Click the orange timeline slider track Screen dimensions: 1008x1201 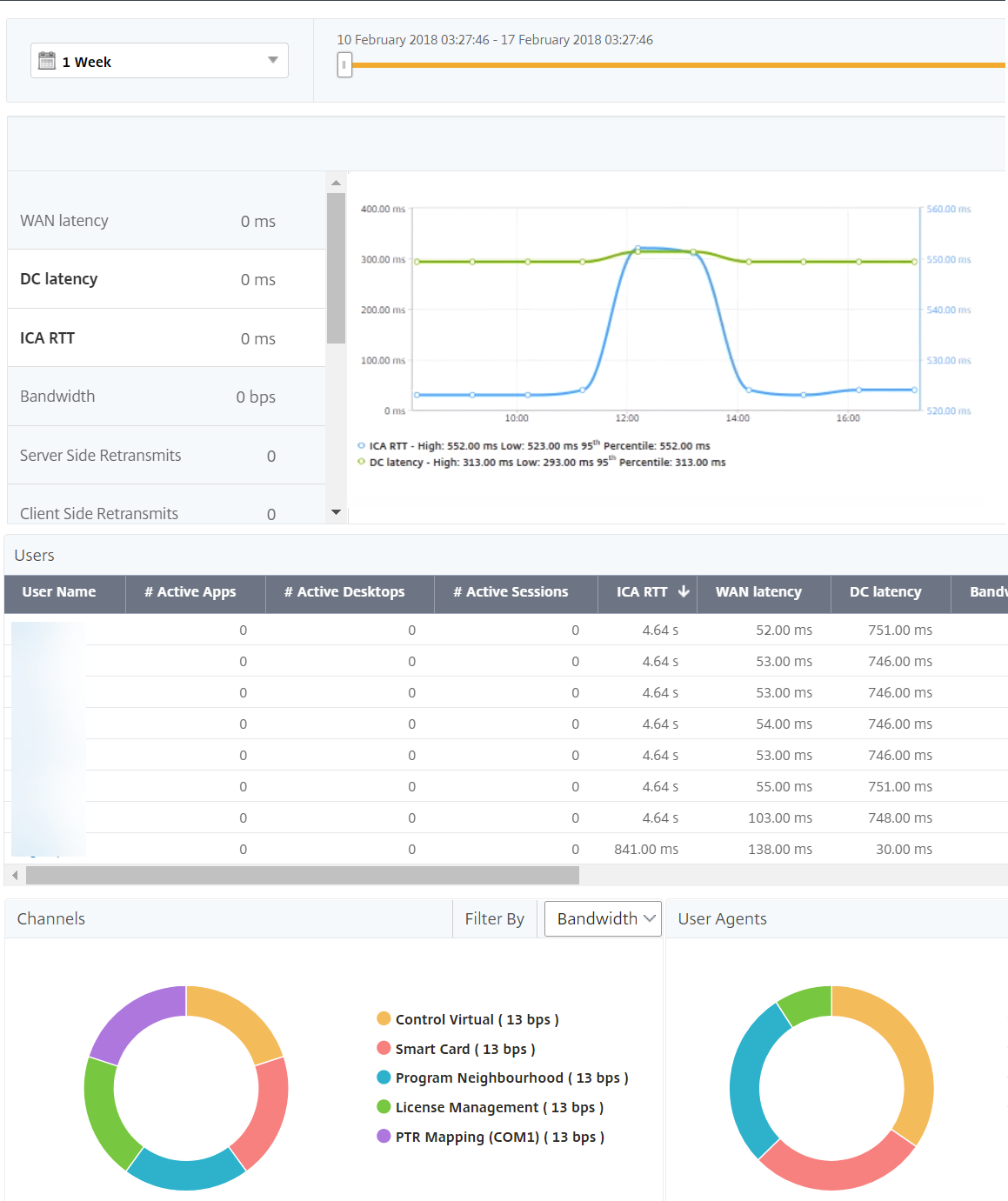click(x=678, y=64)
